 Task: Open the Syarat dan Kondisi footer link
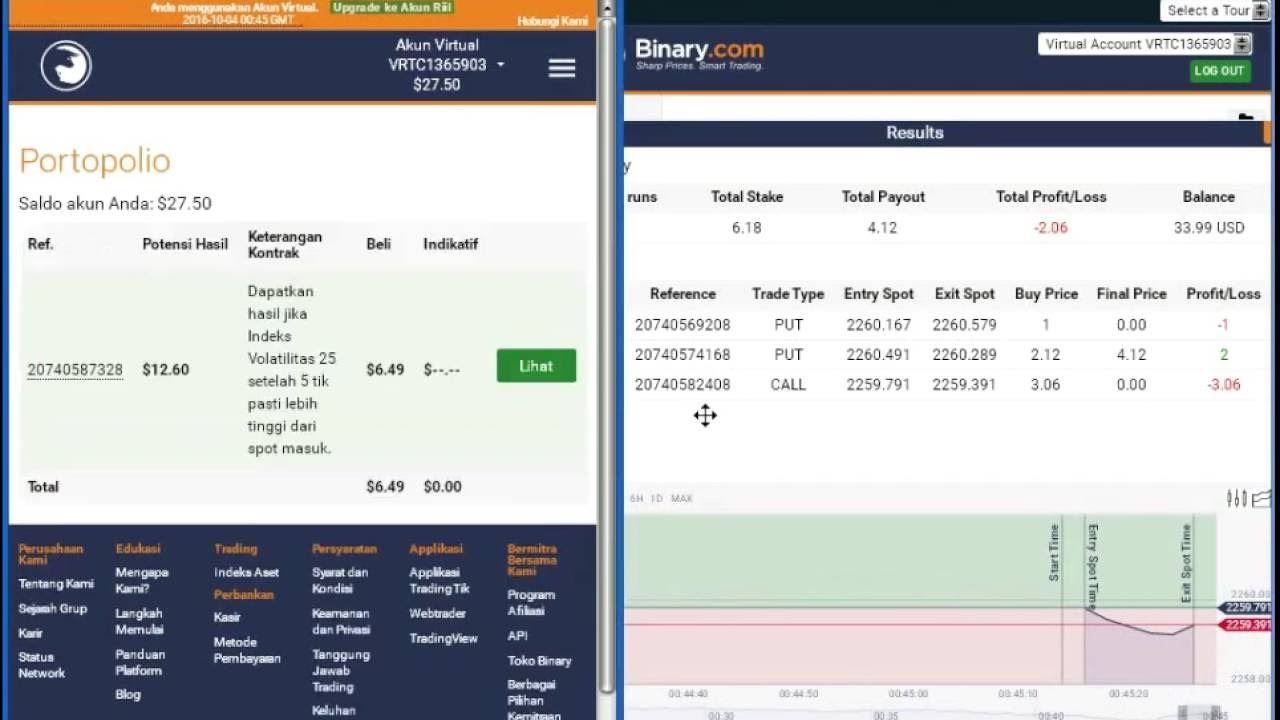click(340, 580)
